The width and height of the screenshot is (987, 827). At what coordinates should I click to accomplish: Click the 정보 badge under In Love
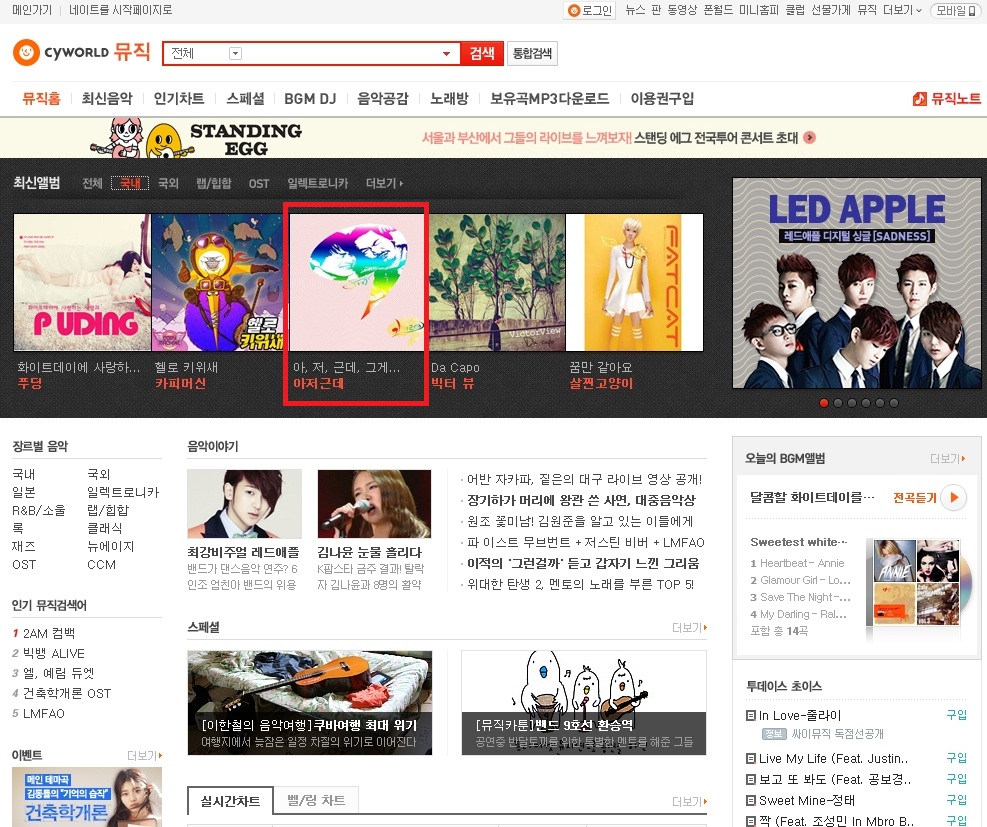[x=773, y=734]
